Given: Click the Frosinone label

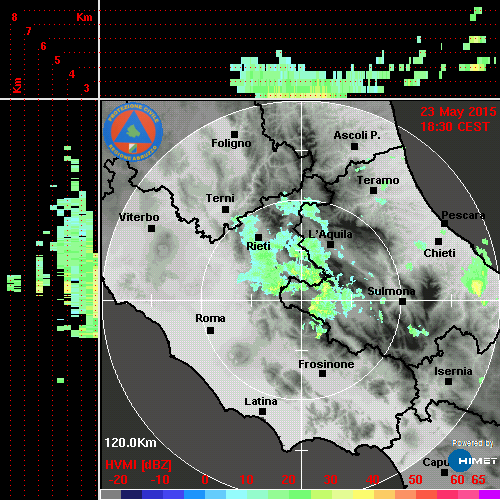Looking at the screenshot, I should (326, 364).
